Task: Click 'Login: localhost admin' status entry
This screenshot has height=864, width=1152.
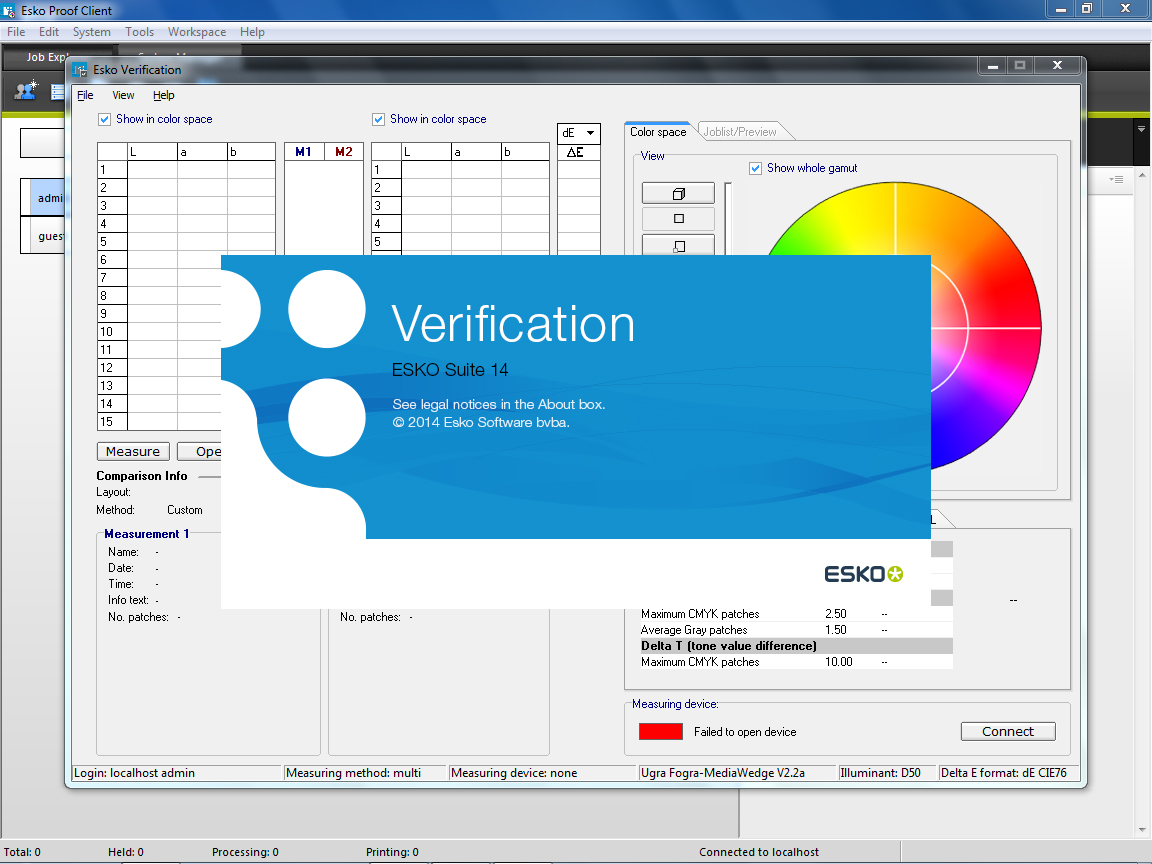Action: (177, 773)
